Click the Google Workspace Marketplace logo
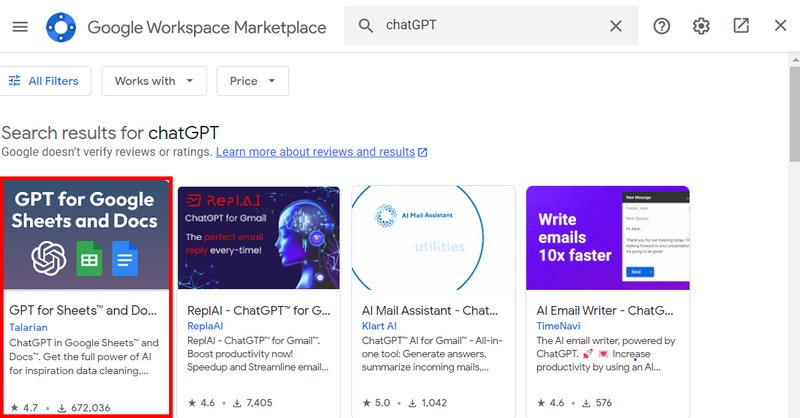 point(61,27)
